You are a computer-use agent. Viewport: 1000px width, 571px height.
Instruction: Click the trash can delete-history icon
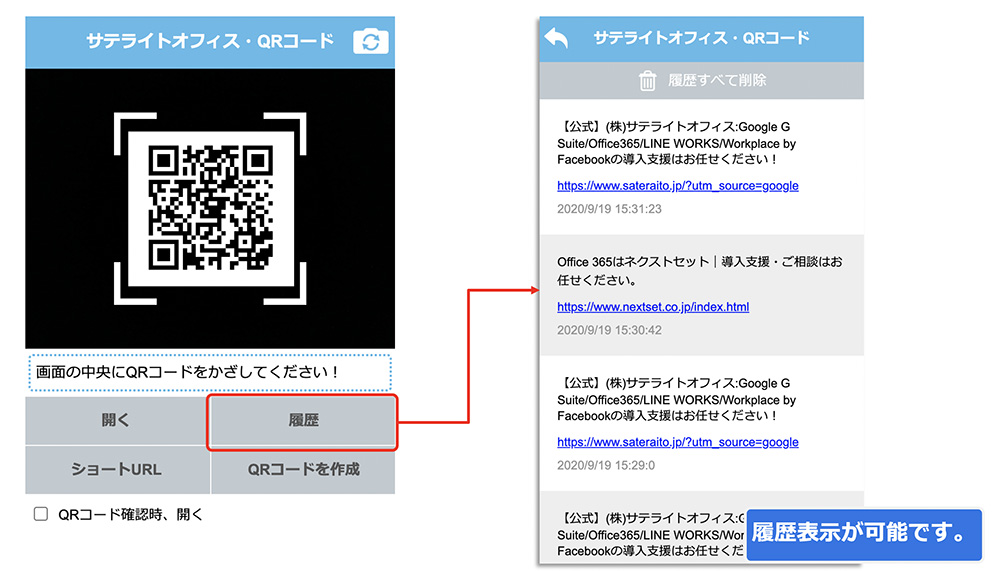tap(647, 80)
